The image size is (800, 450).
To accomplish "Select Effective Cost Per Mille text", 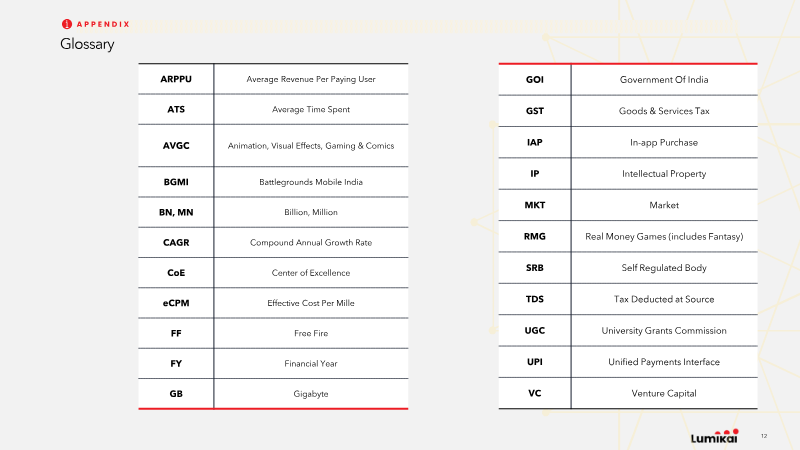I will click(x=311, y=303).
